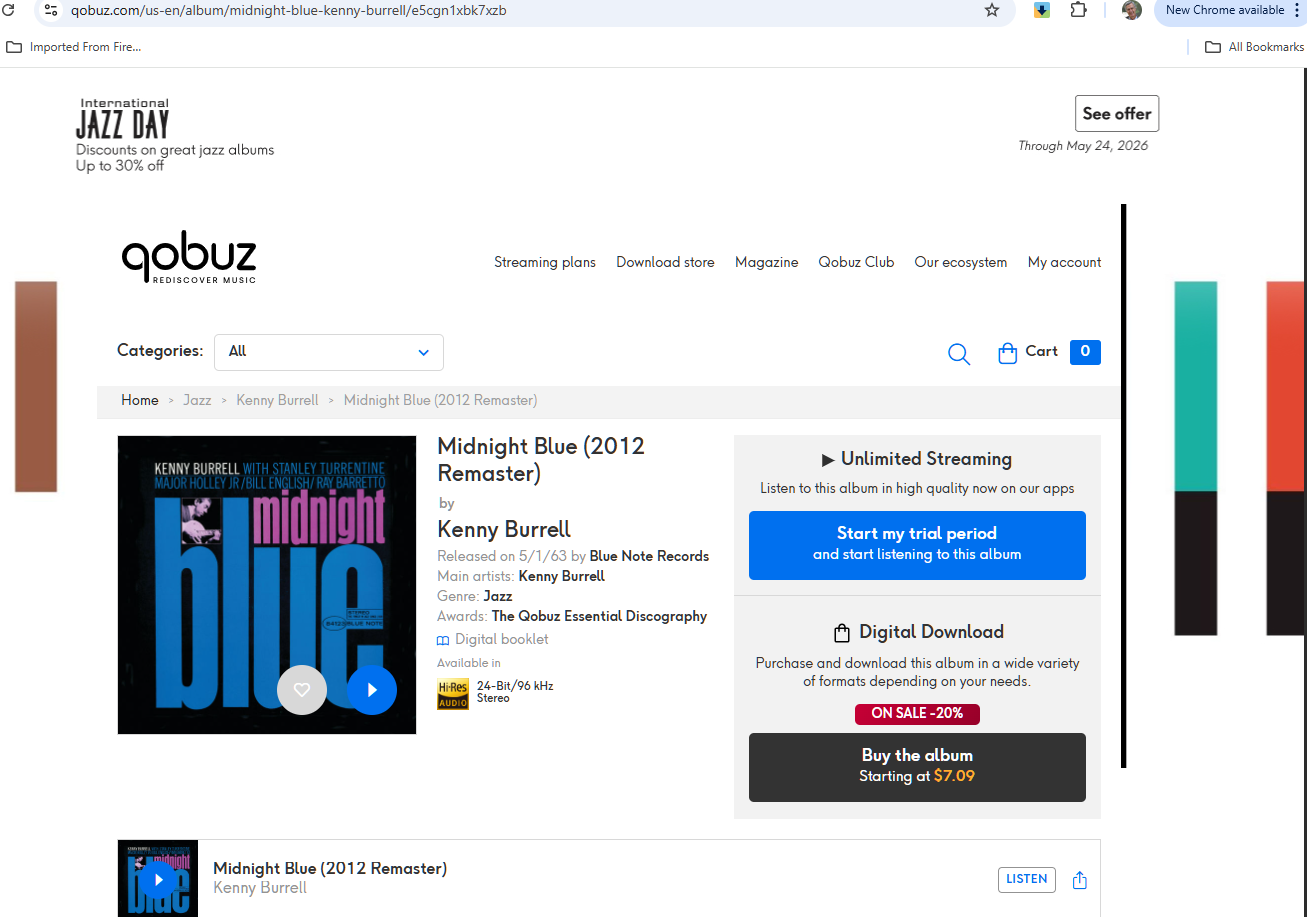Click the Through May 24, 2026 text
The width and height of the screenshot is (1307, 917).
coord(1083,146)
